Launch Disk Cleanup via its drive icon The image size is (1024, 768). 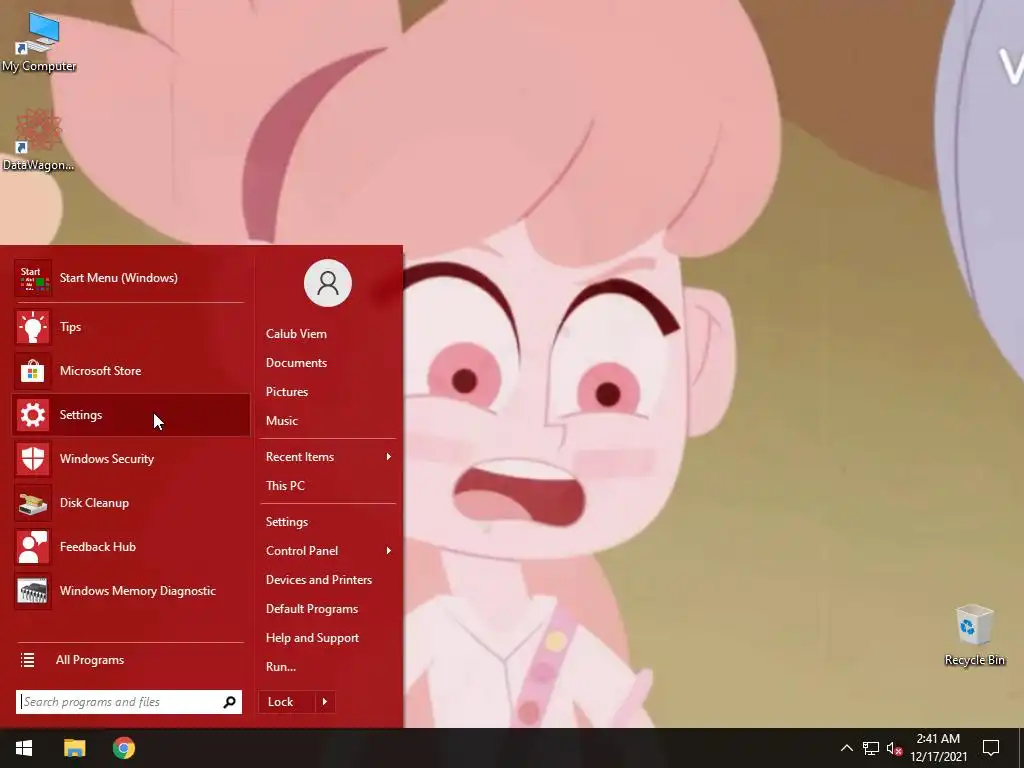pos(32,503)
